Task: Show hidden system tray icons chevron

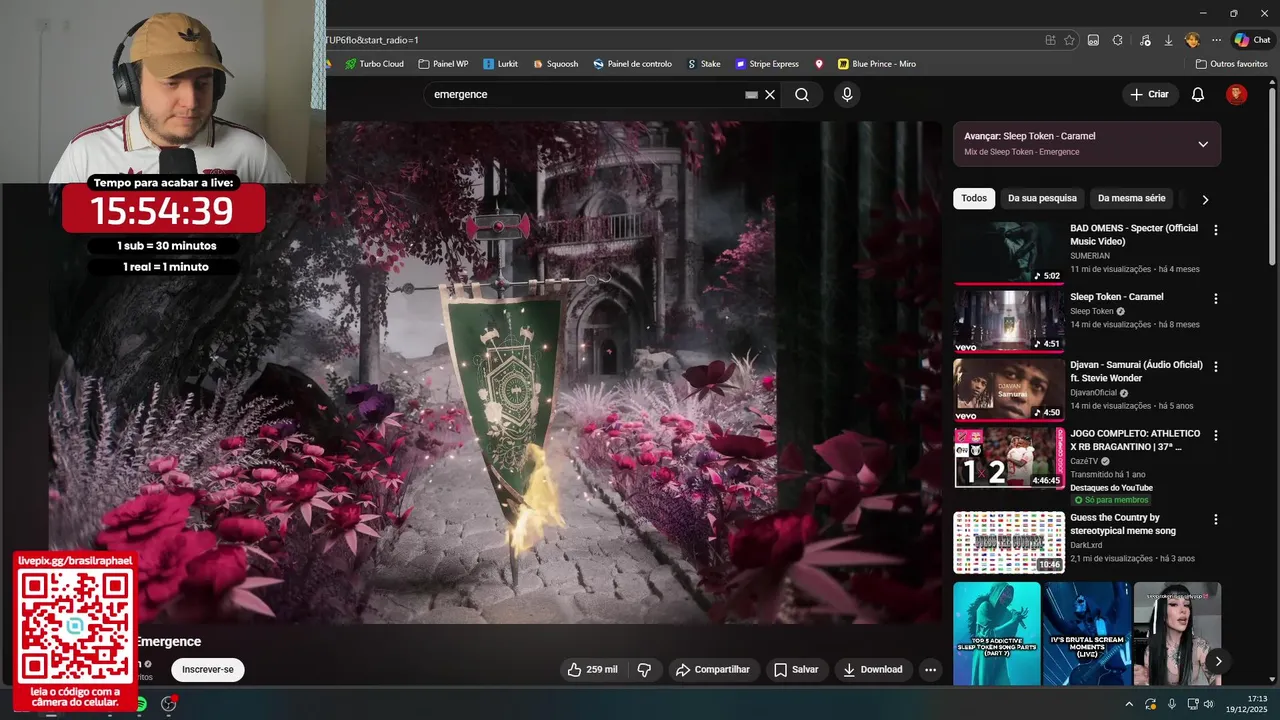Action: (x=1129, y=704)
